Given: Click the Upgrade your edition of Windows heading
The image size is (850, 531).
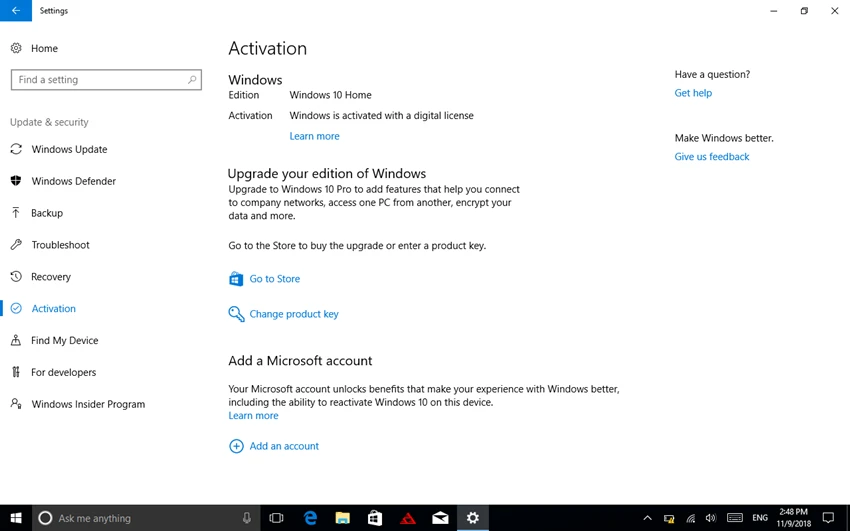Looking at the screenshot, I should 327,173.
